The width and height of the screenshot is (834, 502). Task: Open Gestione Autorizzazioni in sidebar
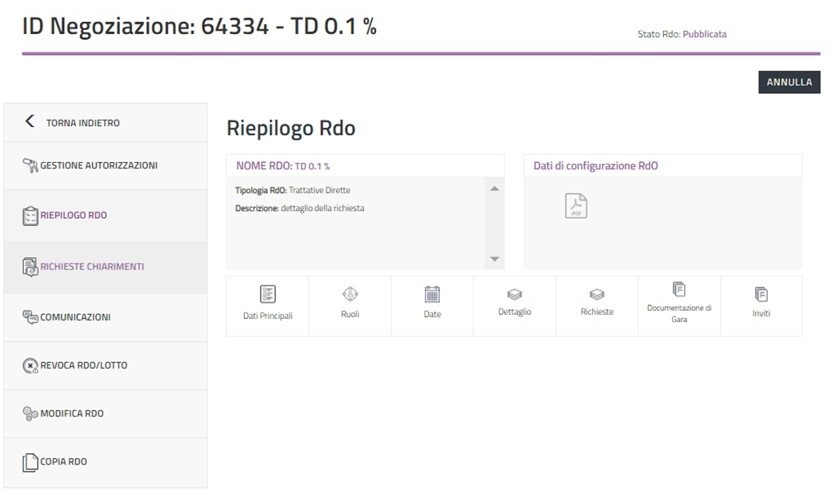tap(98, 165)
